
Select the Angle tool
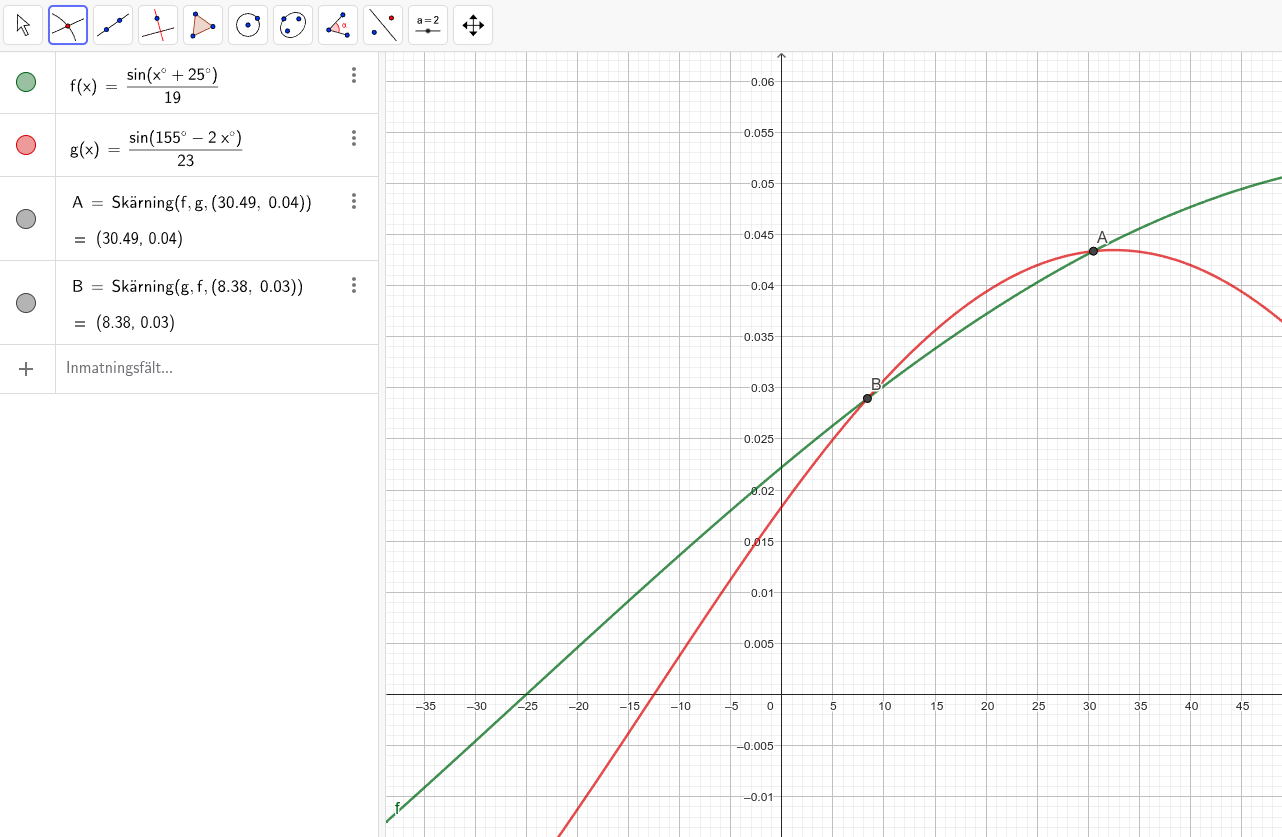(x=338, y=25)
